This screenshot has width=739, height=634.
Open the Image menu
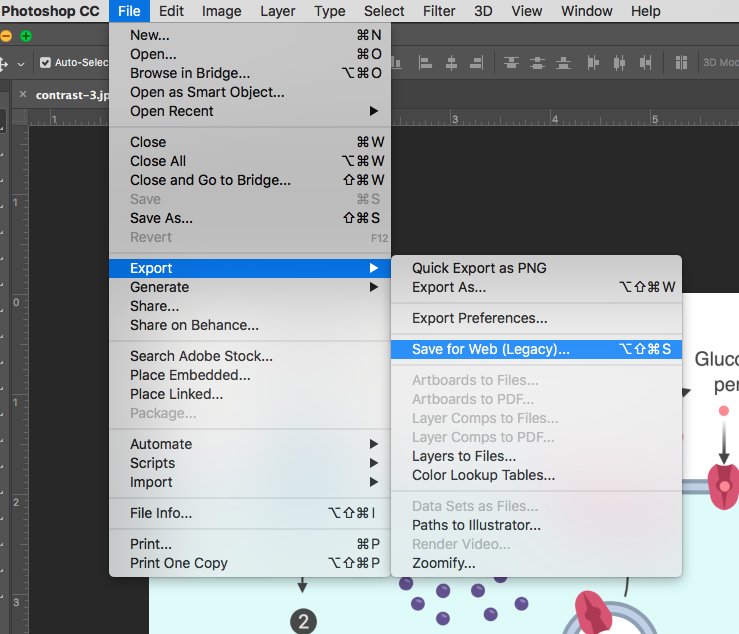click(222, 11)
